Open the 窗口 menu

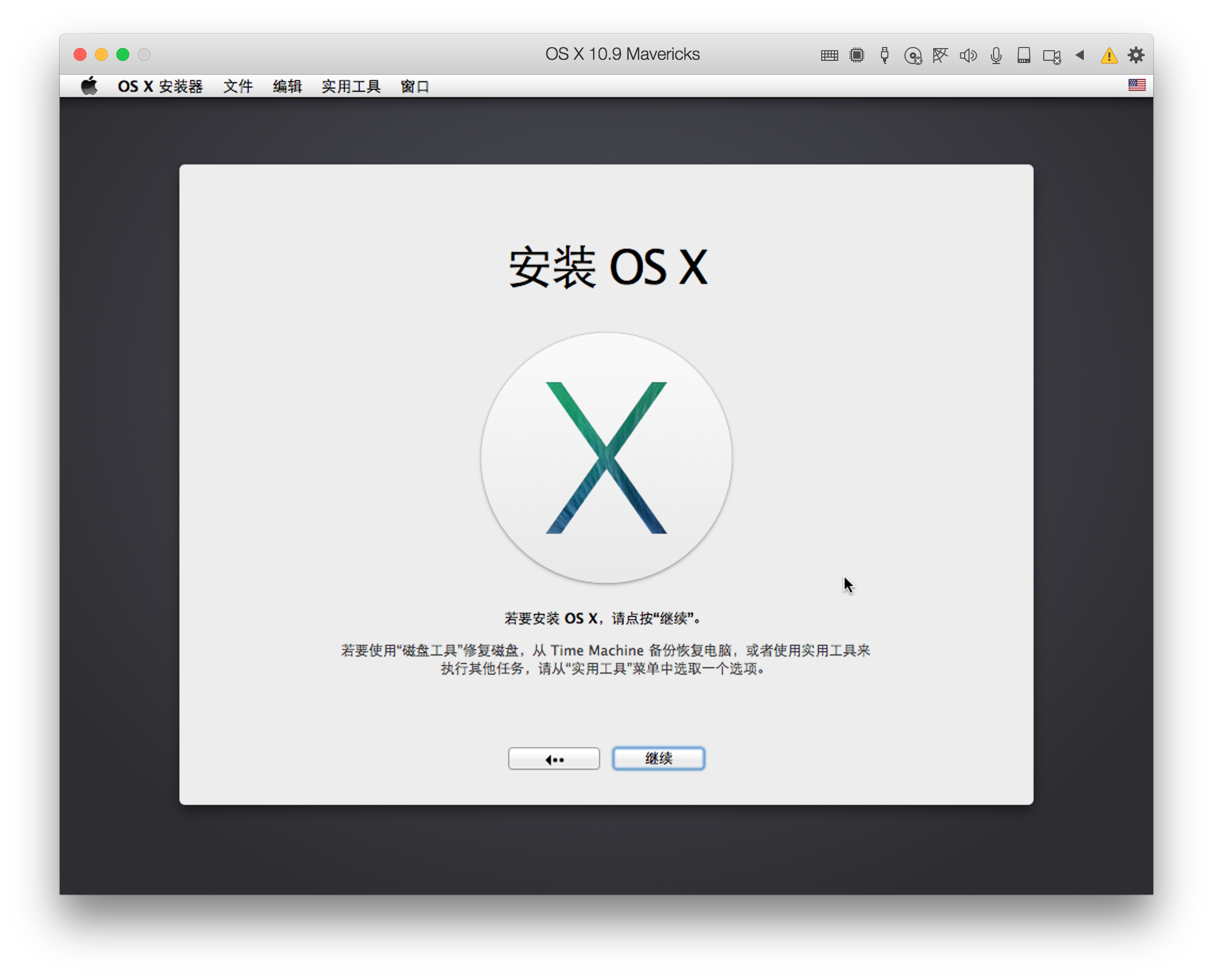pyautogui.click(x=415, y=86)
